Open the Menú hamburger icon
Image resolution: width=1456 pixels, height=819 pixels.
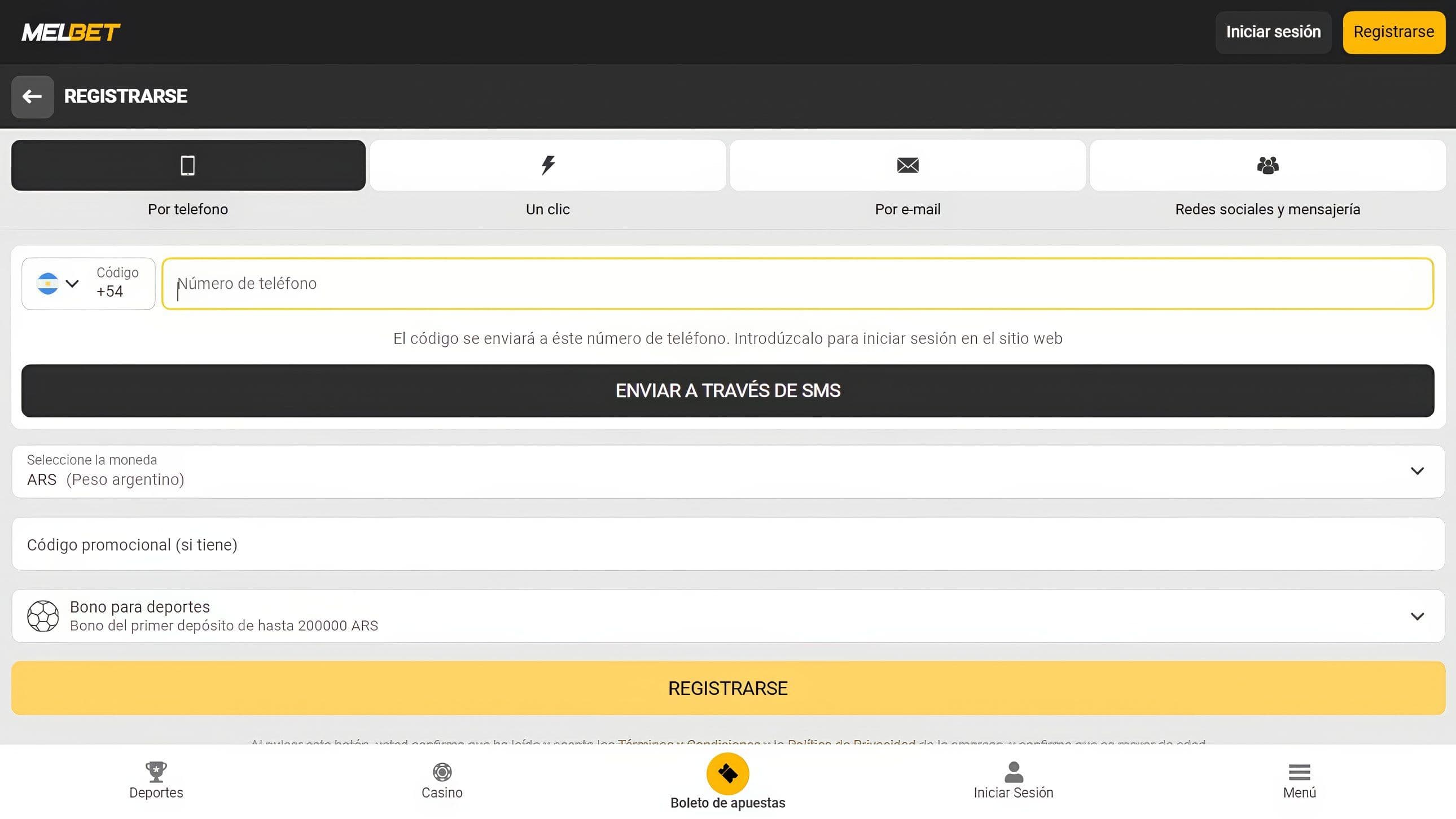1299,772
